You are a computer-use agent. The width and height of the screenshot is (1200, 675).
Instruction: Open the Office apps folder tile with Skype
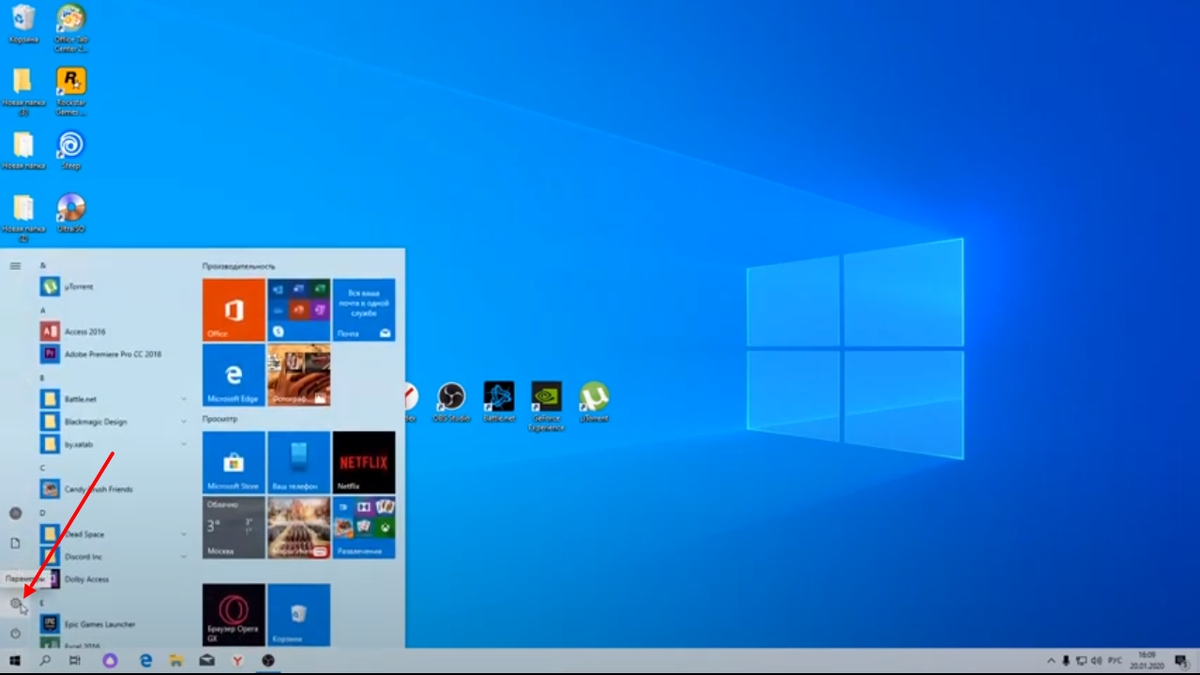click(299, 310)
